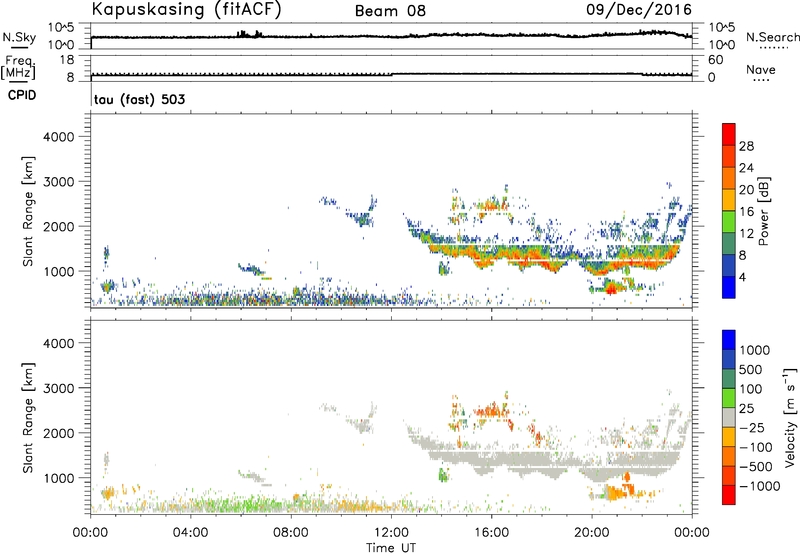
Task: Click '3000' tick on velocity panel axis
Action: 58,388
